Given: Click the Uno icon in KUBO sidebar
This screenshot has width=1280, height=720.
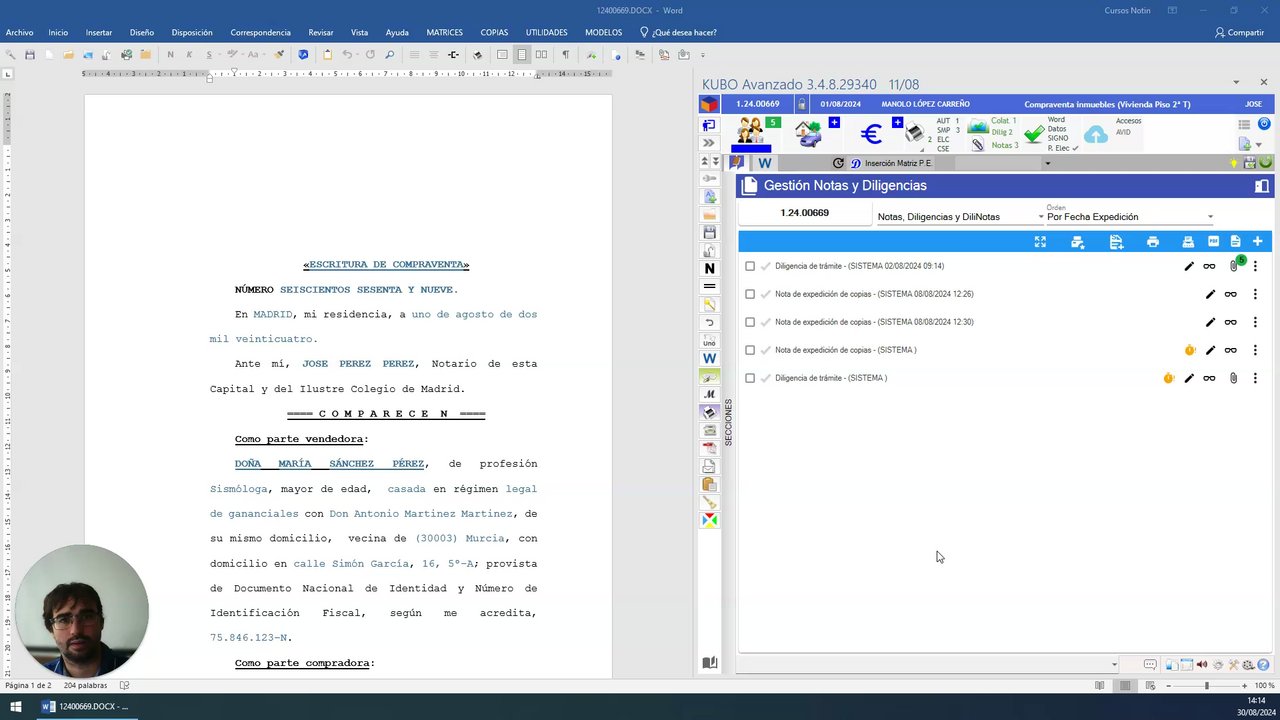Looking at the screenshot, I should 709,342.
